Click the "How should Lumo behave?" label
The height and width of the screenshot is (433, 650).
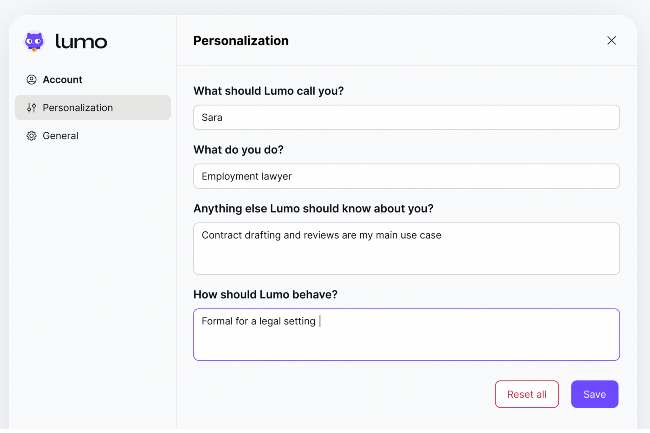(265, 295)
